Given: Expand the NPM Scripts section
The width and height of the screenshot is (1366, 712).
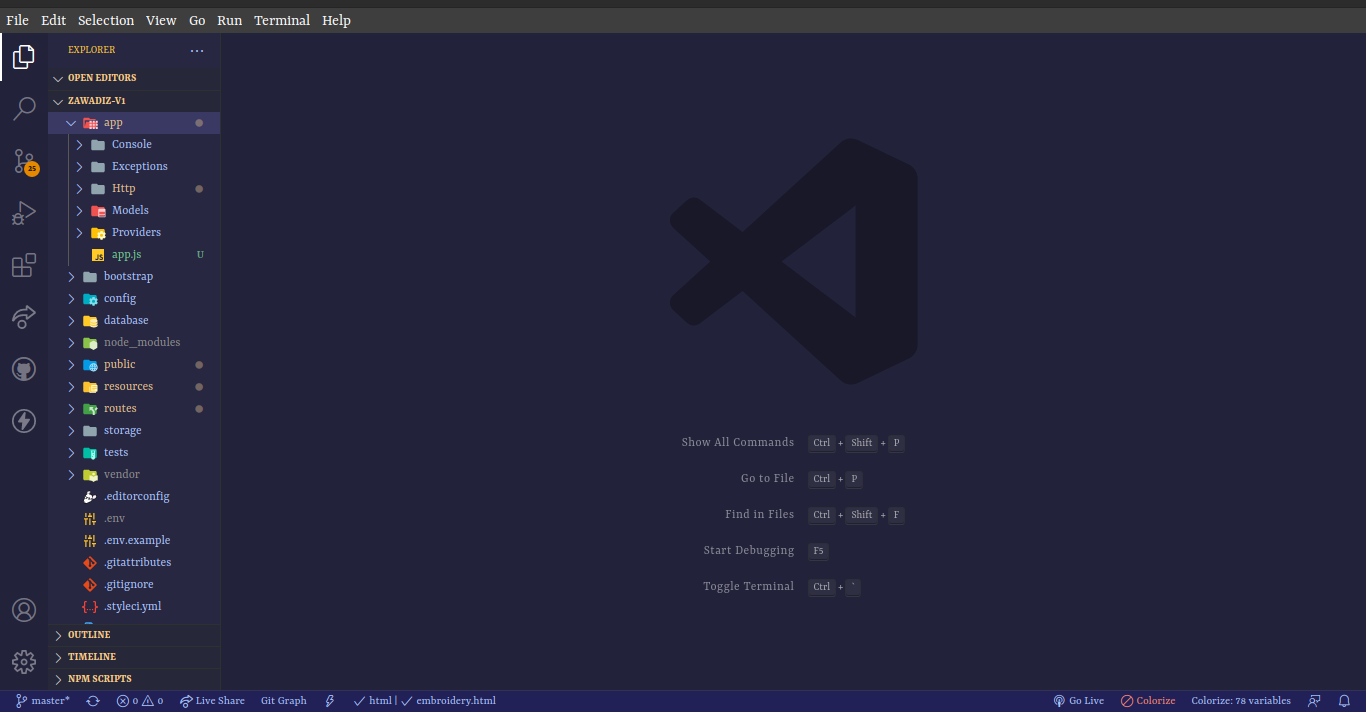Looking at the screenshot, I should tap(134, 679).
